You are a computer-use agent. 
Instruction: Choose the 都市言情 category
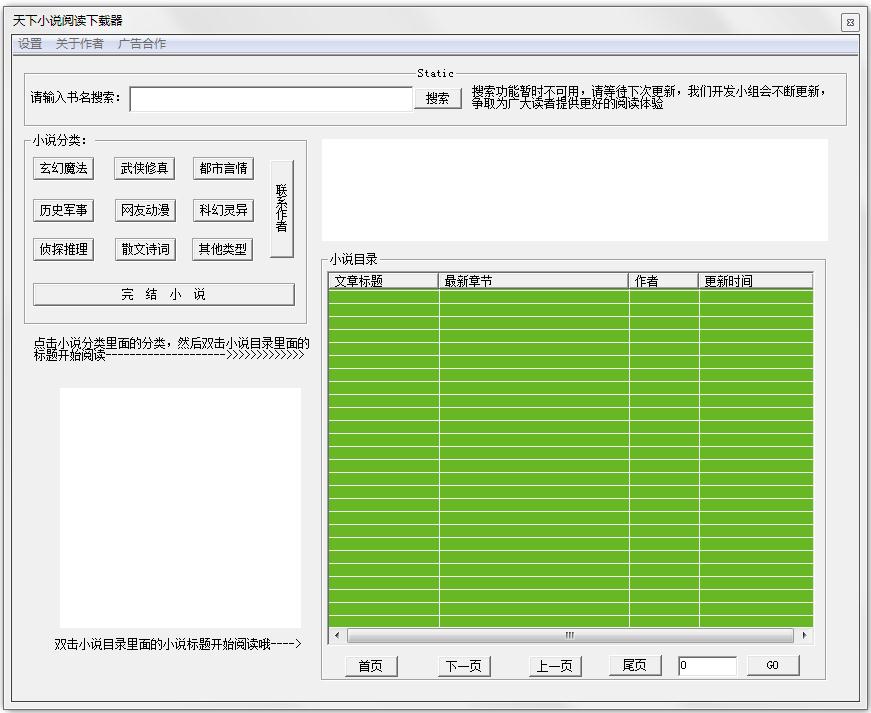coord(223,168)
